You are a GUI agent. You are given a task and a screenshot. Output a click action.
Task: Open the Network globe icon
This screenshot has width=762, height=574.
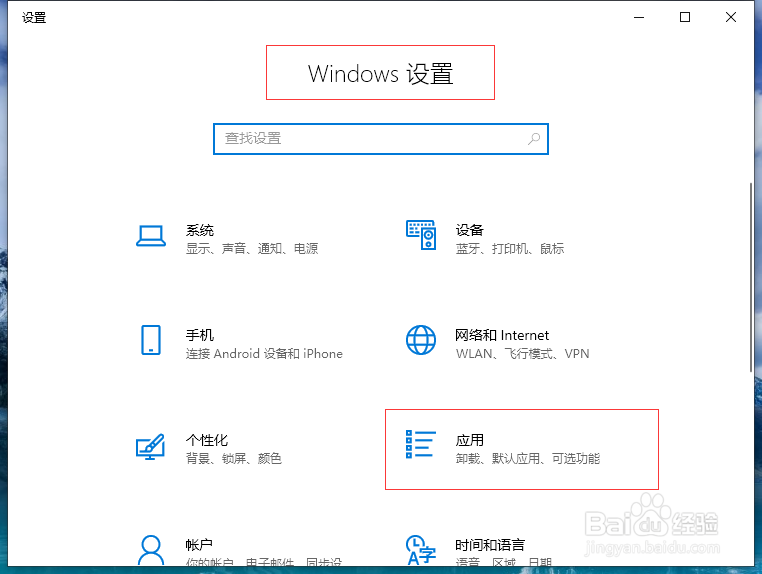[421, 340]
